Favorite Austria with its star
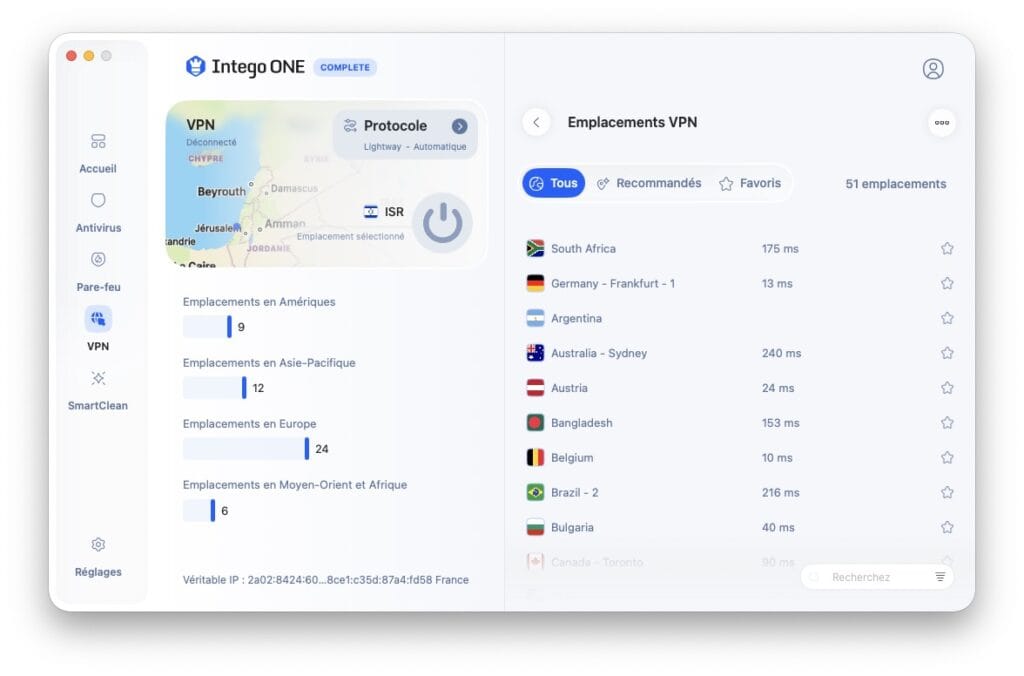Viewport: 1024px width, 676px height. tap(947, 388)
